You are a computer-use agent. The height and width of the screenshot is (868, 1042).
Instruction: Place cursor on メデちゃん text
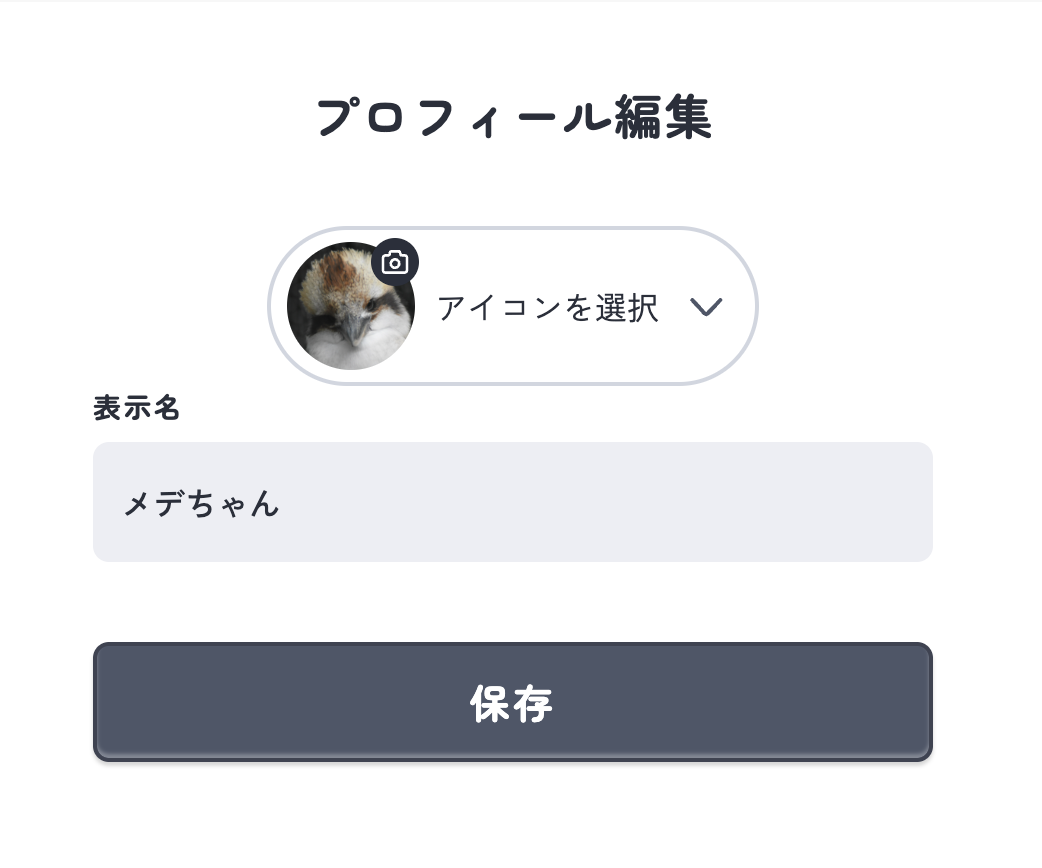point(201,503)
